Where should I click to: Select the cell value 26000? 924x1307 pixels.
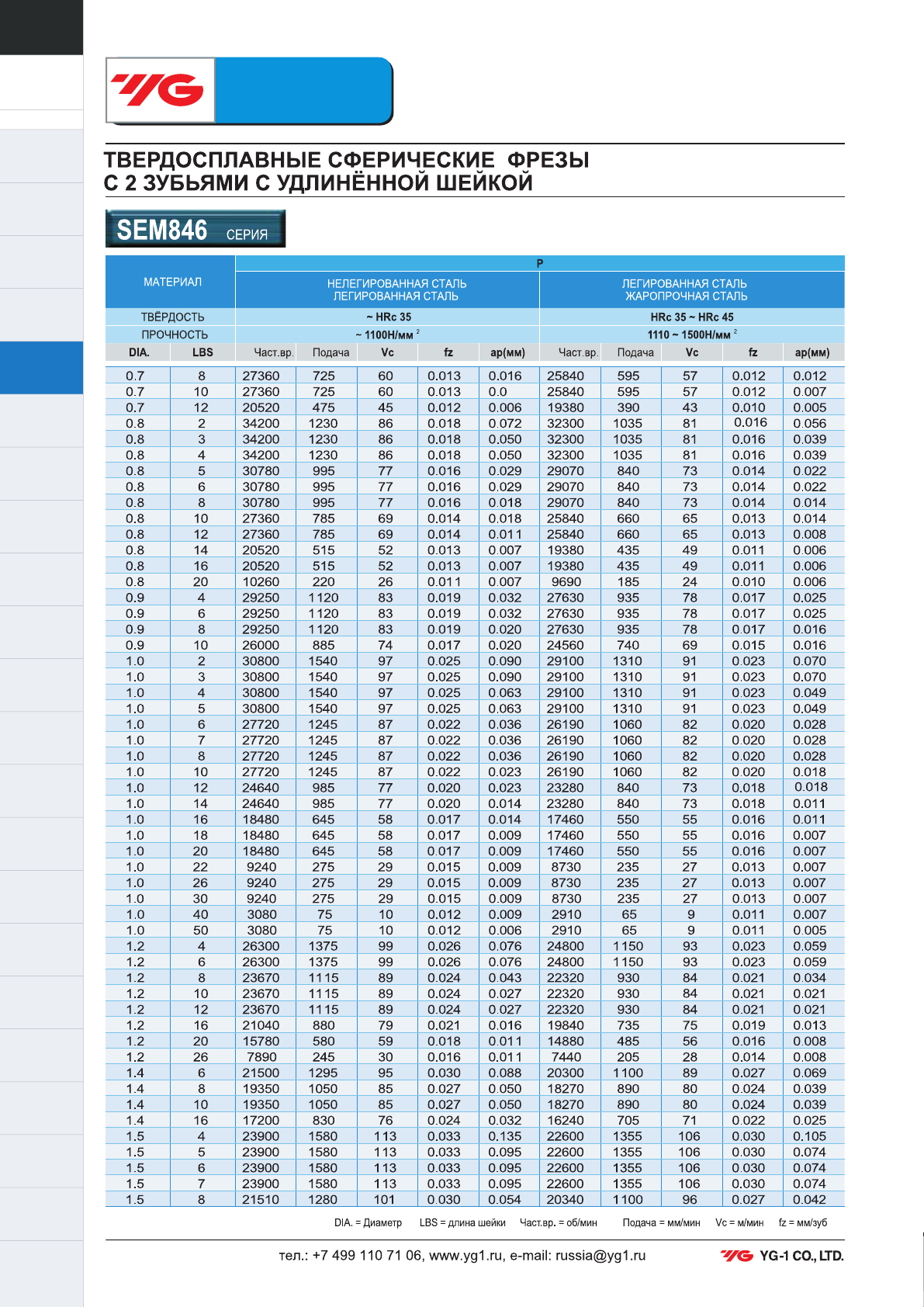(x=261, y=645)
